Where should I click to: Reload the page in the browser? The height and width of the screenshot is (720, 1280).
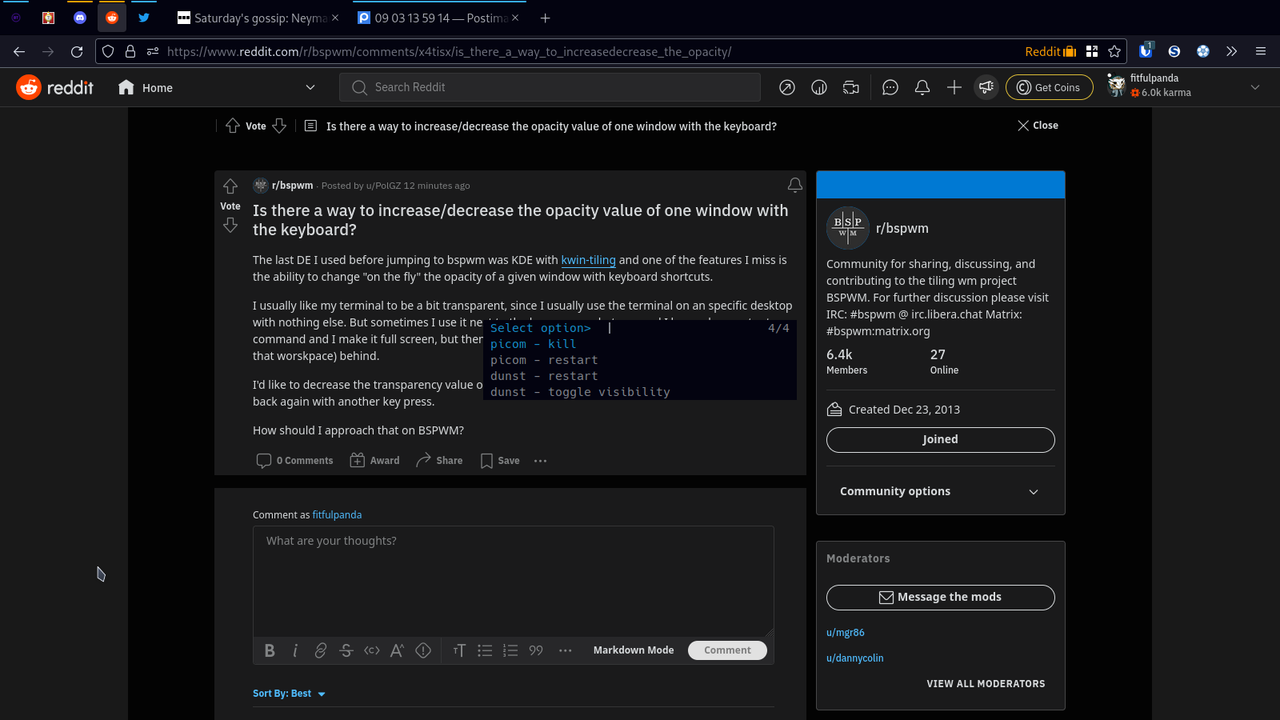77,51
